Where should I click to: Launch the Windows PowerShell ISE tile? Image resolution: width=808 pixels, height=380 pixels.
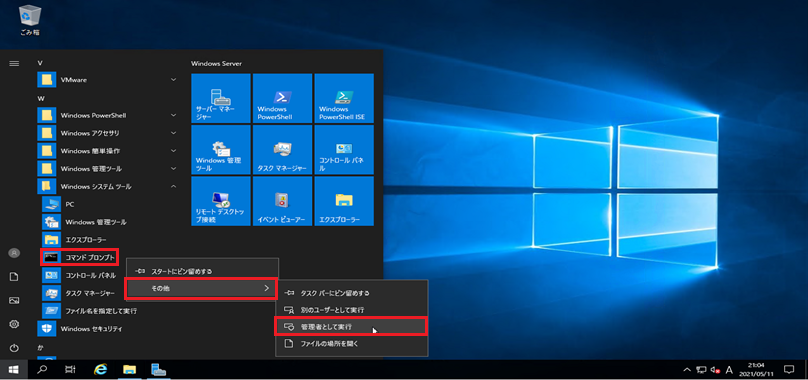tap(344, 98)
